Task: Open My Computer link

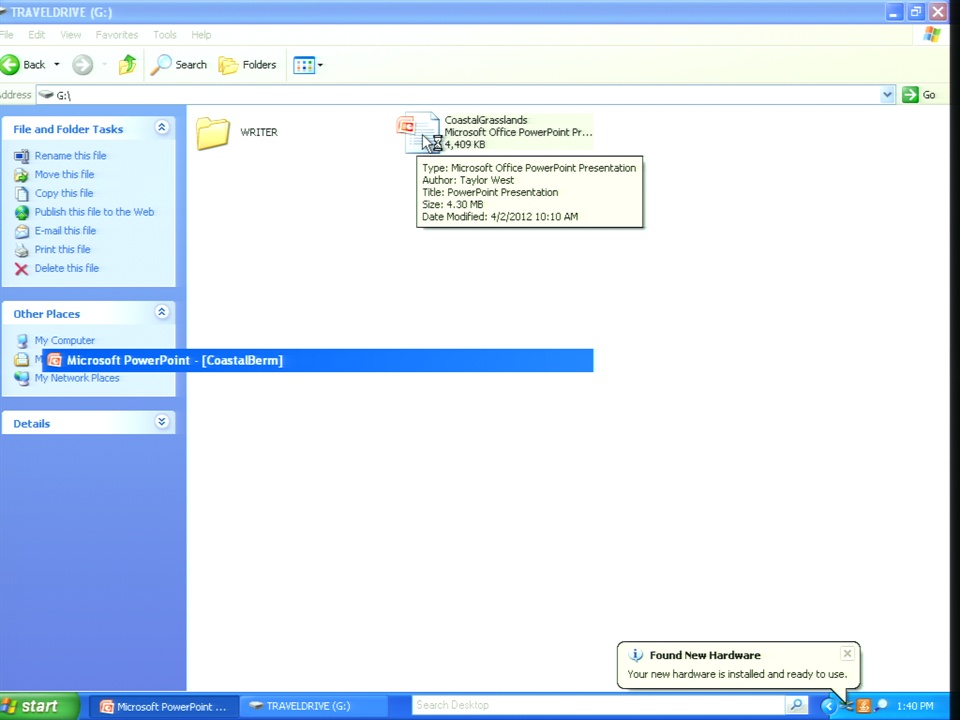Action: click(x=64, y=340)
